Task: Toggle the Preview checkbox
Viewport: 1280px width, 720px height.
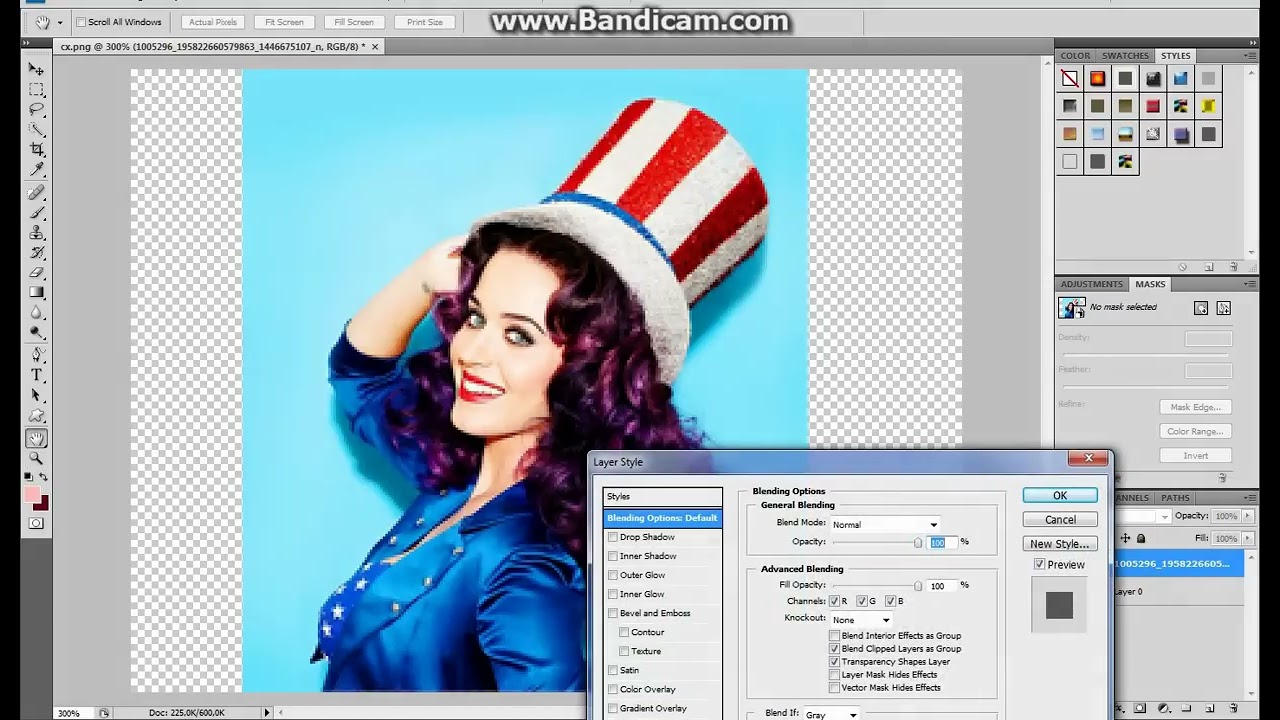Action: pos(1040,564)
